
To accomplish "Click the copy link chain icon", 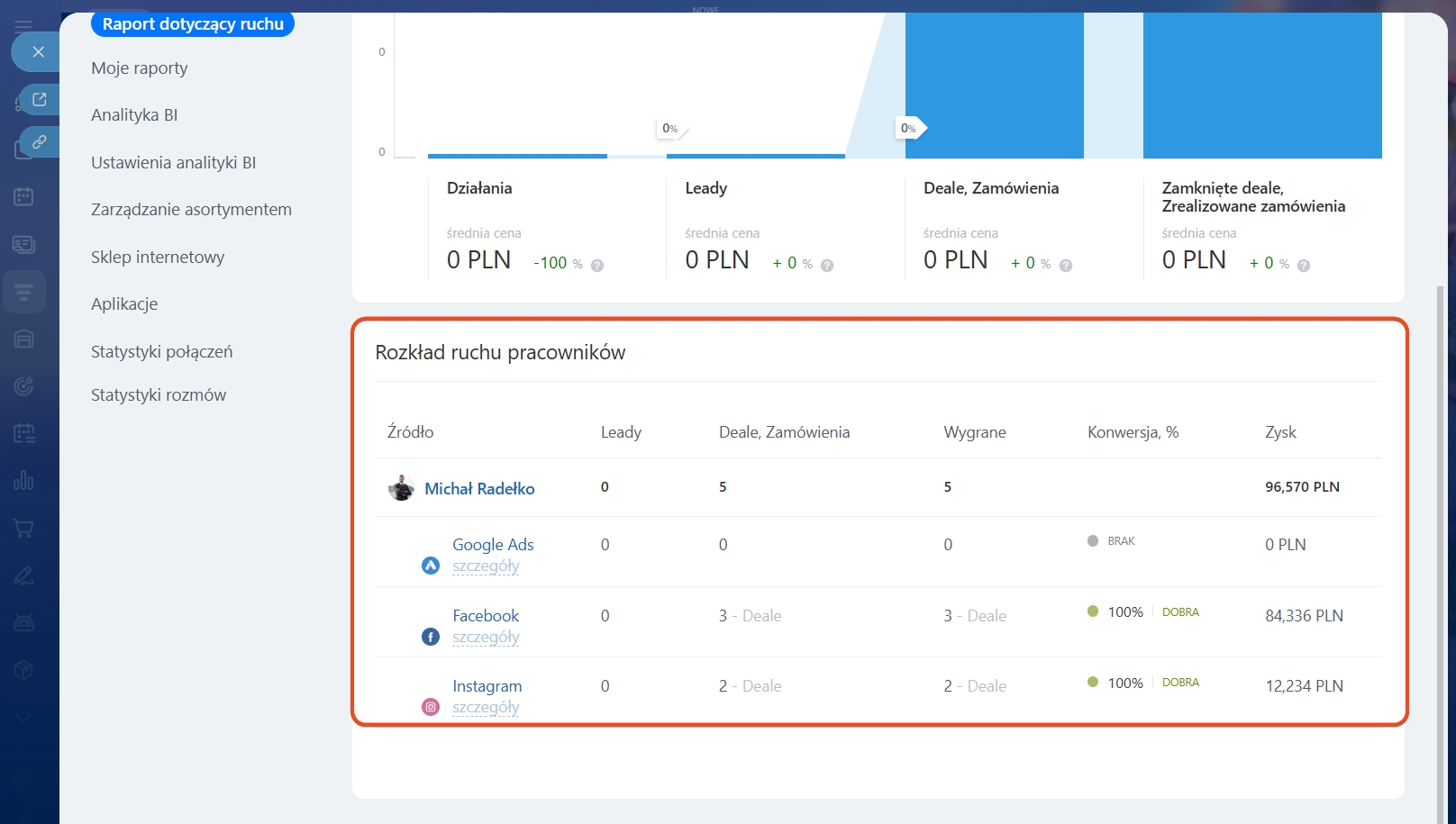I will point(40,142).
